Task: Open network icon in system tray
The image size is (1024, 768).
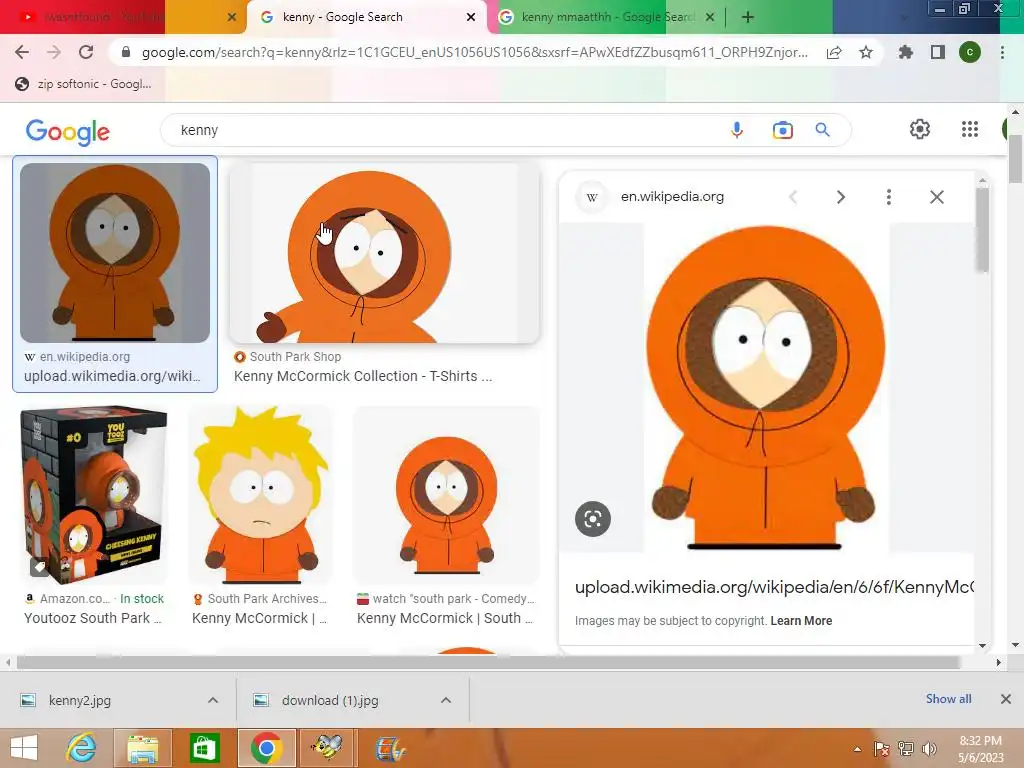Action: (906, 748)
